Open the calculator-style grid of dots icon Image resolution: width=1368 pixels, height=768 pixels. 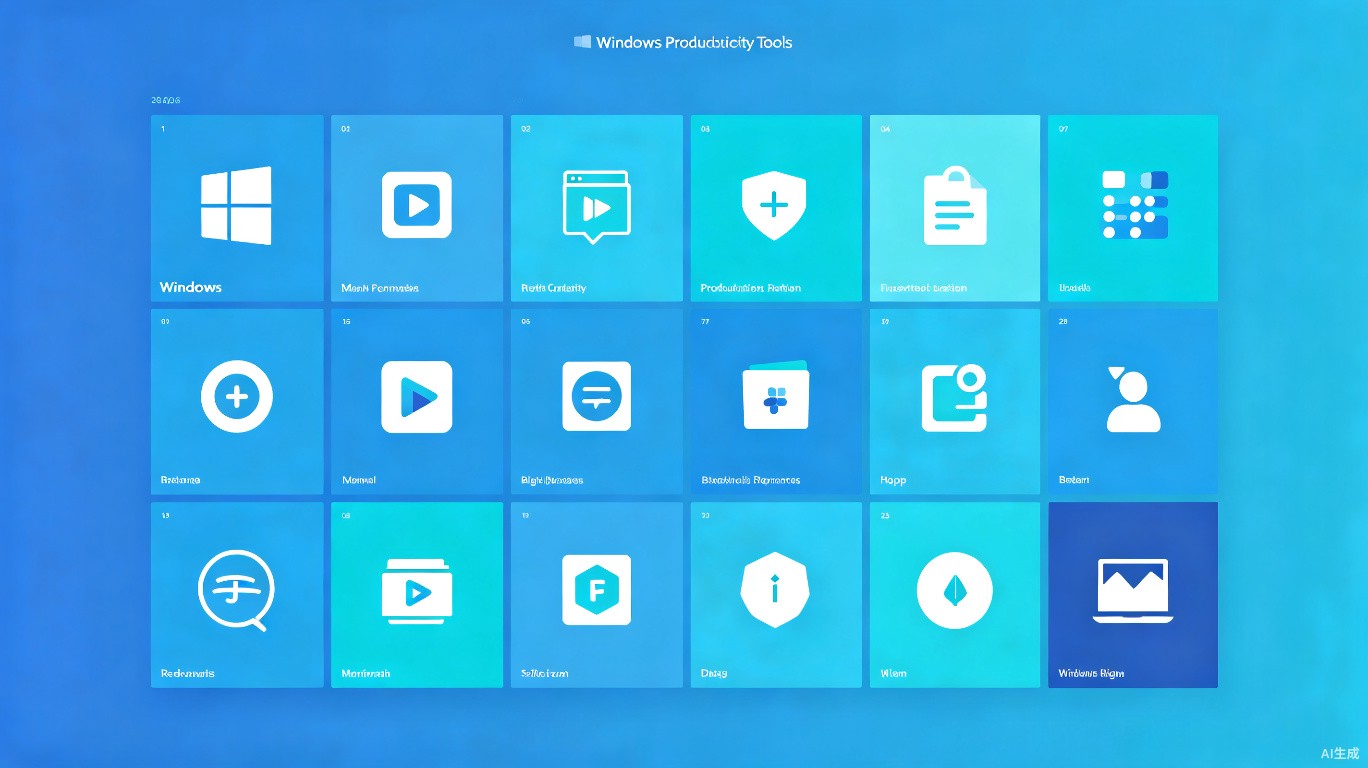click(1135, 205)
